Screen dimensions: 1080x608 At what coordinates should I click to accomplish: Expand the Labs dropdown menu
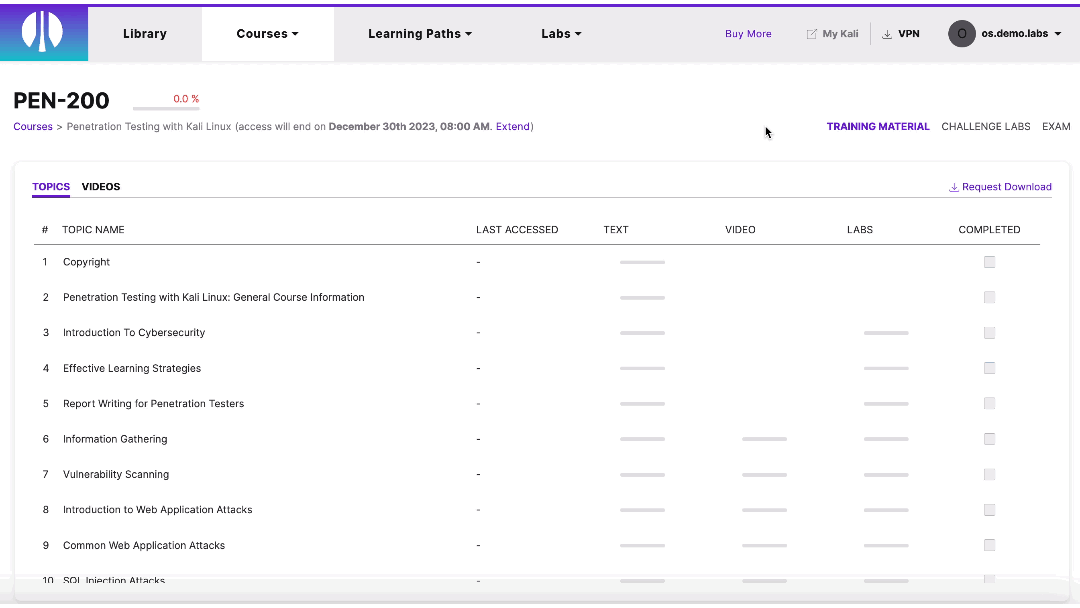point(561,34)
